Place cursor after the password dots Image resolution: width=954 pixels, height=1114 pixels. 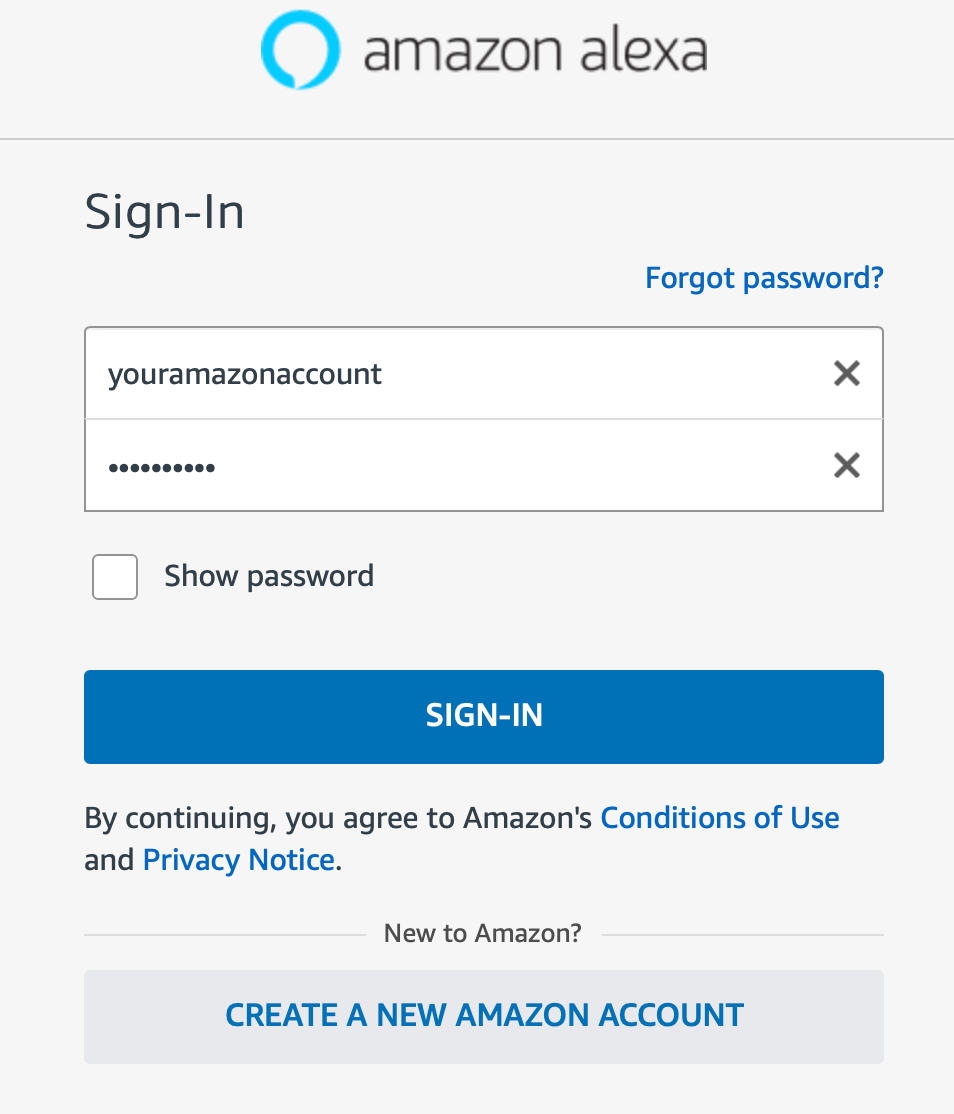point(218,466)
